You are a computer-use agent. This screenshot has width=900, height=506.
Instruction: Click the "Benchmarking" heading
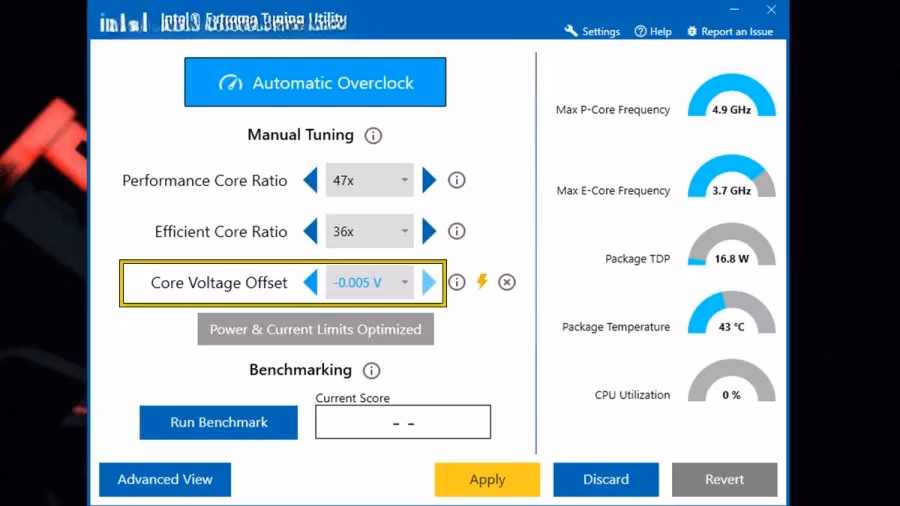[300, 370]
